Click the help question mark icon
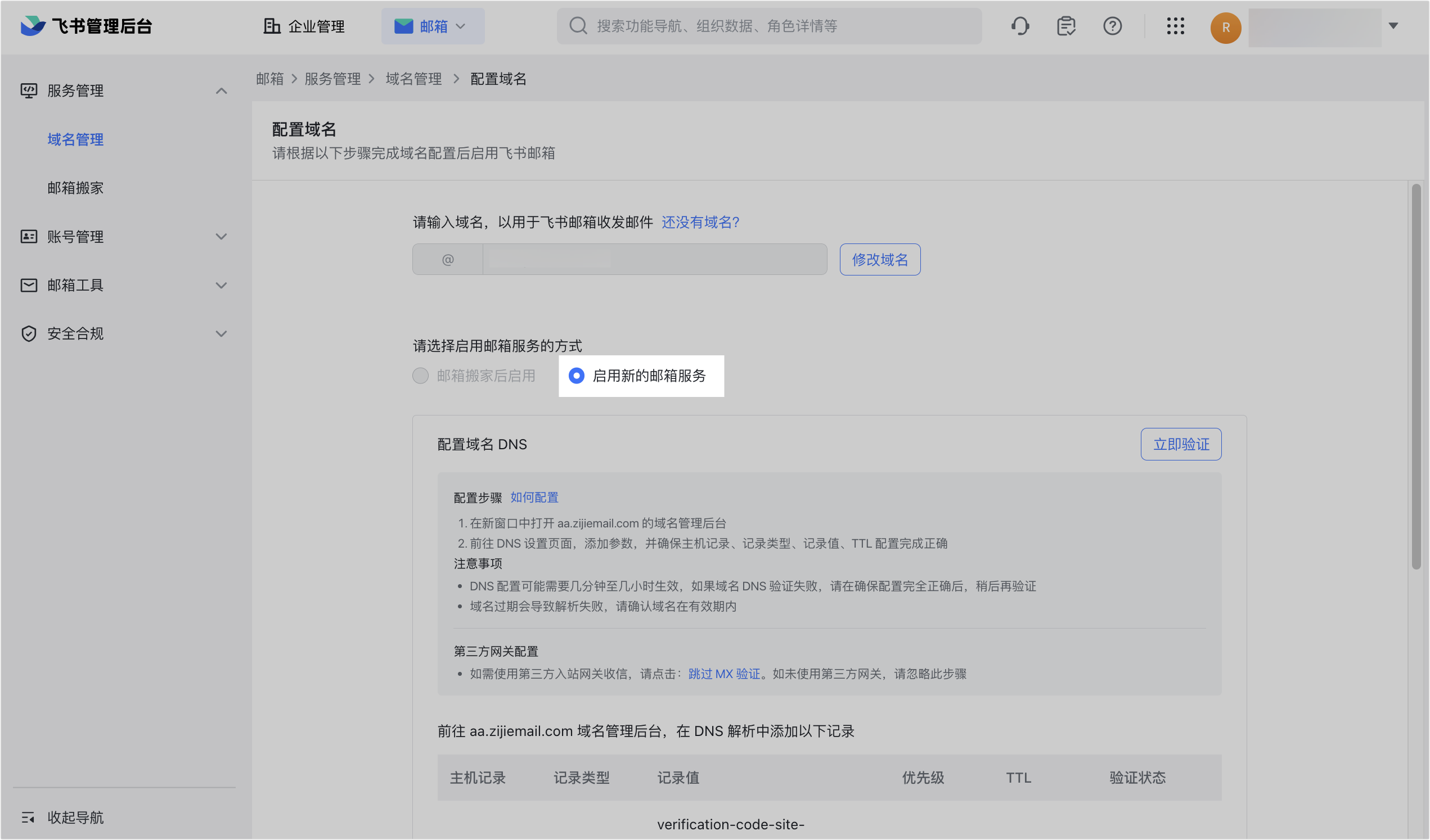The height and width of the screenshot is (840, 1430). pyautogui.click(x=1112, y=26)
